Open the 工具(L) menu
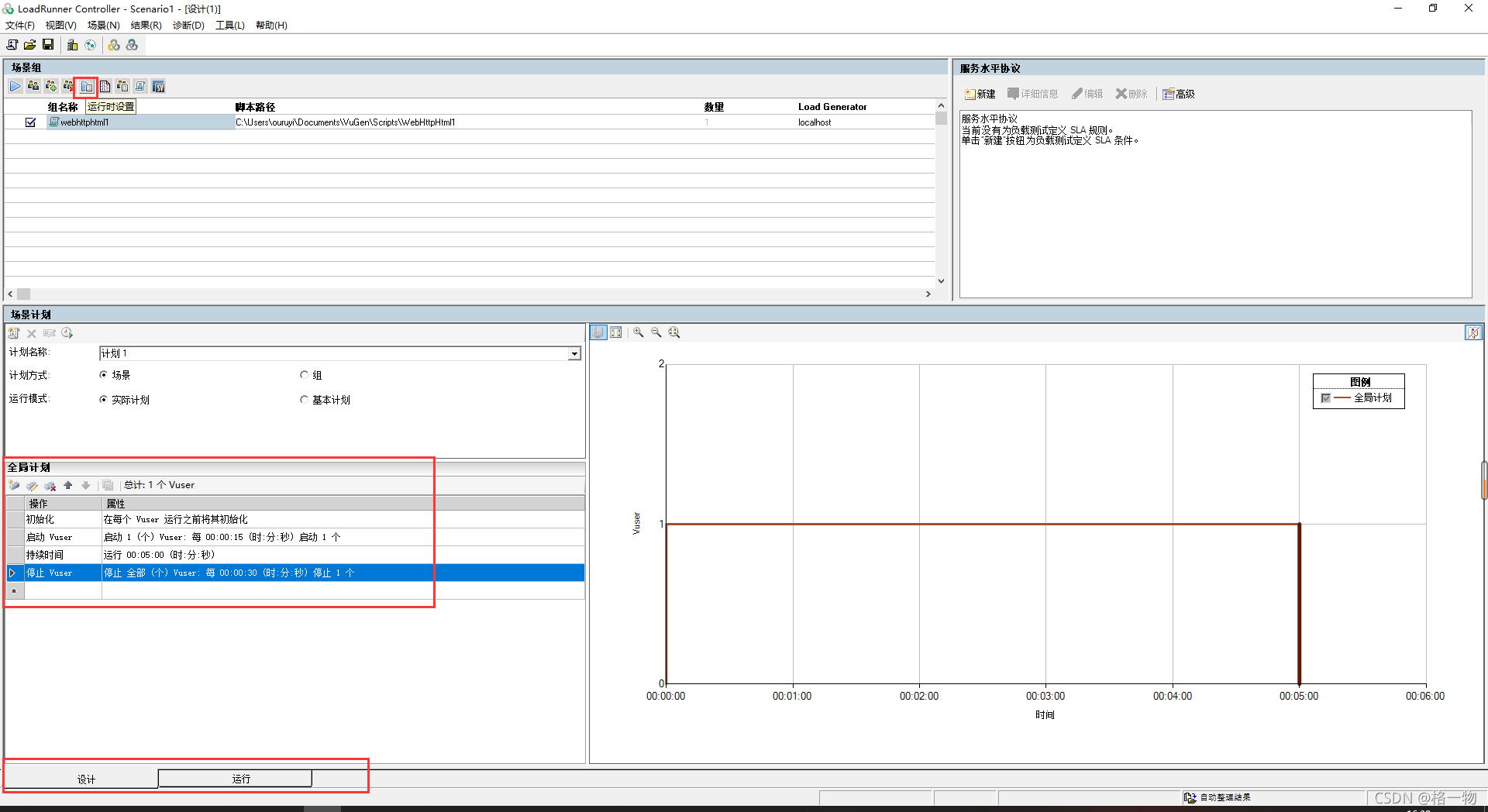 [230, 26]
